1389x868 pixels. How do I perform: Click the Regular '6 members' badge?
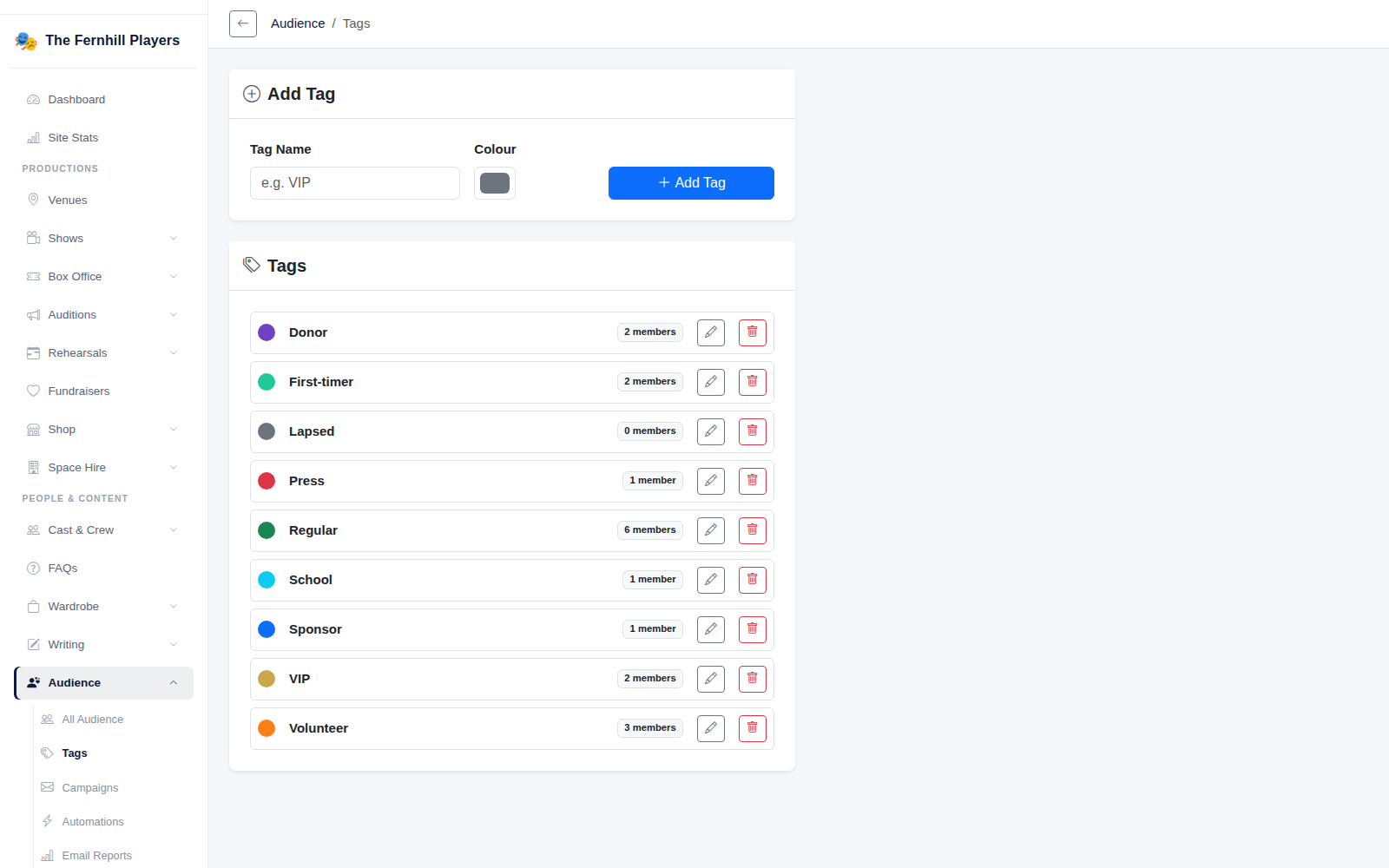click(650, 530)
